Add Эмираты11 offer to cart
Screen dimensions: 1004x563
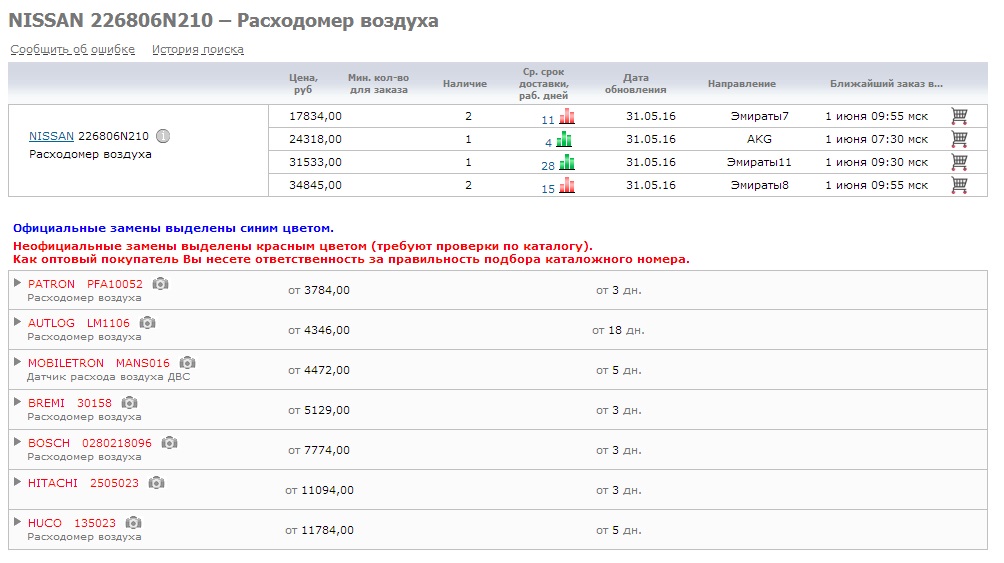pos(959,162)
